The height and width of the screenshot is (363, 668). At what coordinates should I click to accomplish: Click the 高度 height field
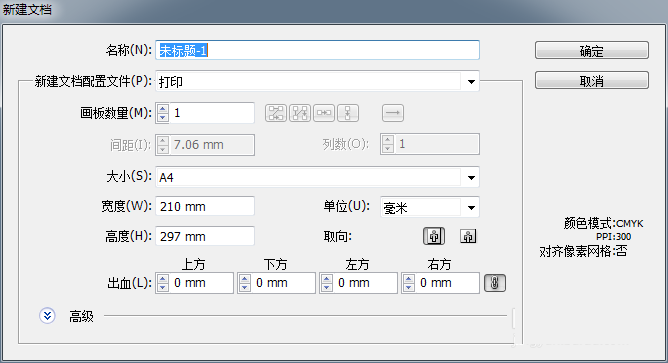tap(205, 236)
